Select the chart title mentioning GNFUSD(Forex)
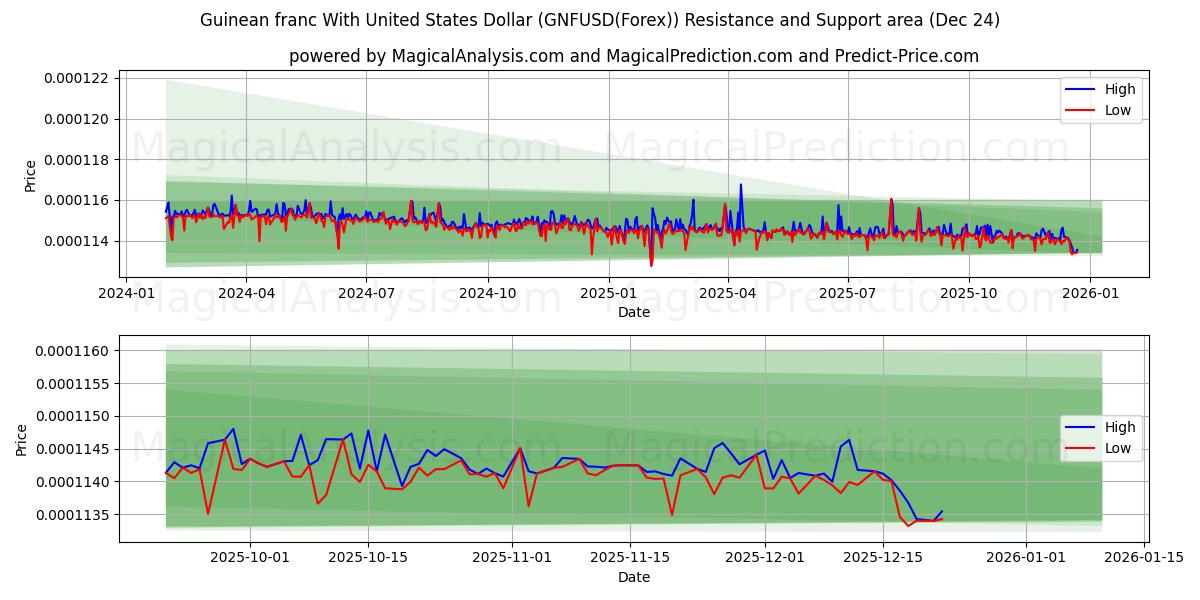1200x600 pixels. click(600, 19)
